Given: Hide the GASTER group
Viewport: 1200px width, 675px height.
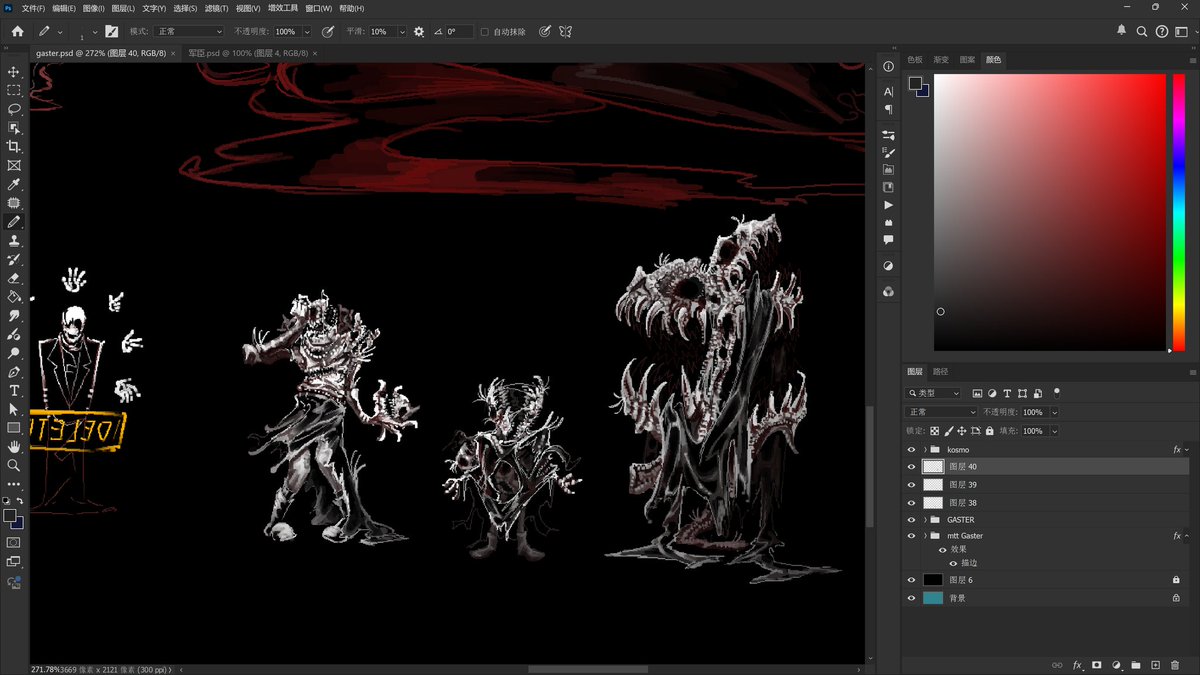Looking at the screenshot, I should [911, 520].
